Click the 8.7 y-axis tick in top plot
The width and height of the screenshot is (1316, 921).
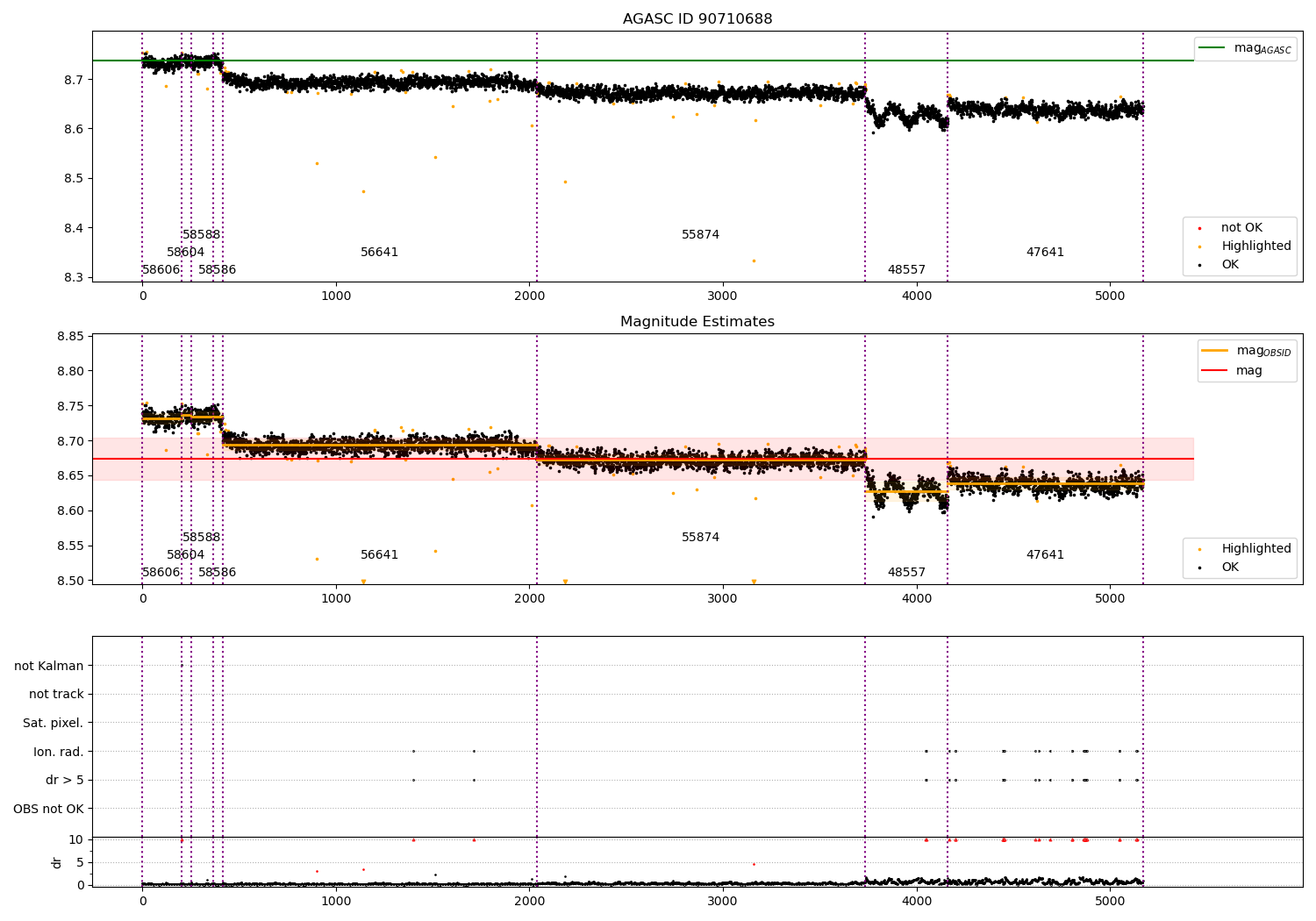[74, 80]
